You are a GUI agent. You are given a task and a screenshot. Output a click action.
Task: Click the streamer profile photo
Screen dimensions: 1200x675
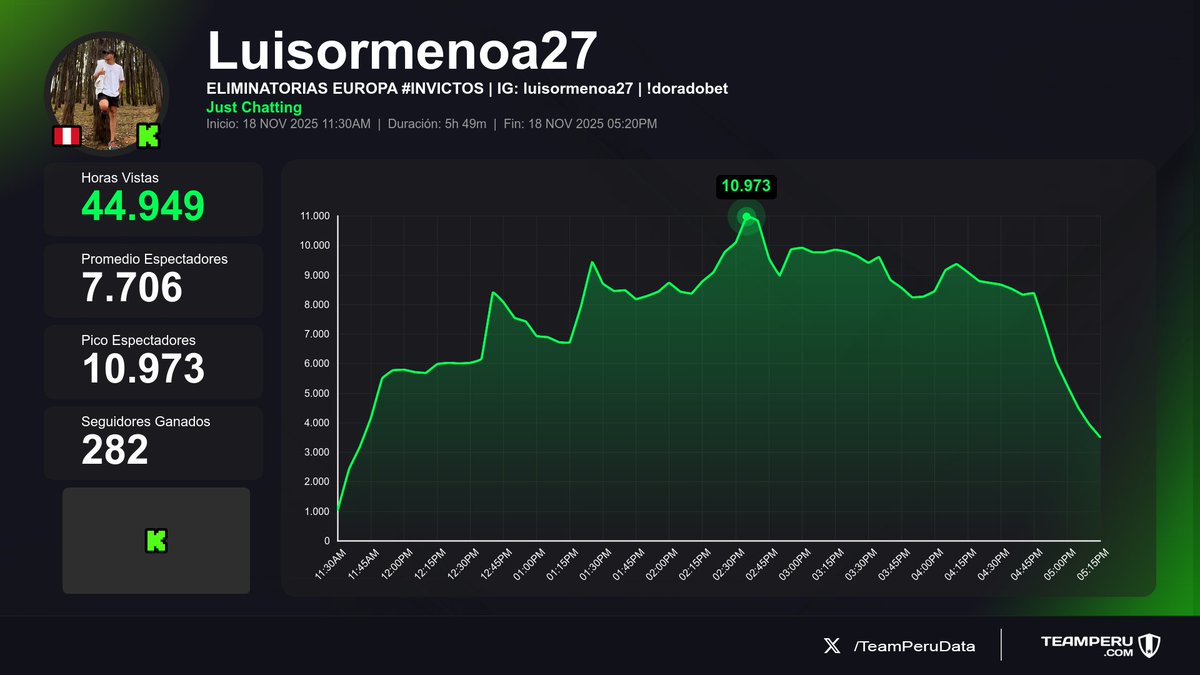click(x=107, y=94)
